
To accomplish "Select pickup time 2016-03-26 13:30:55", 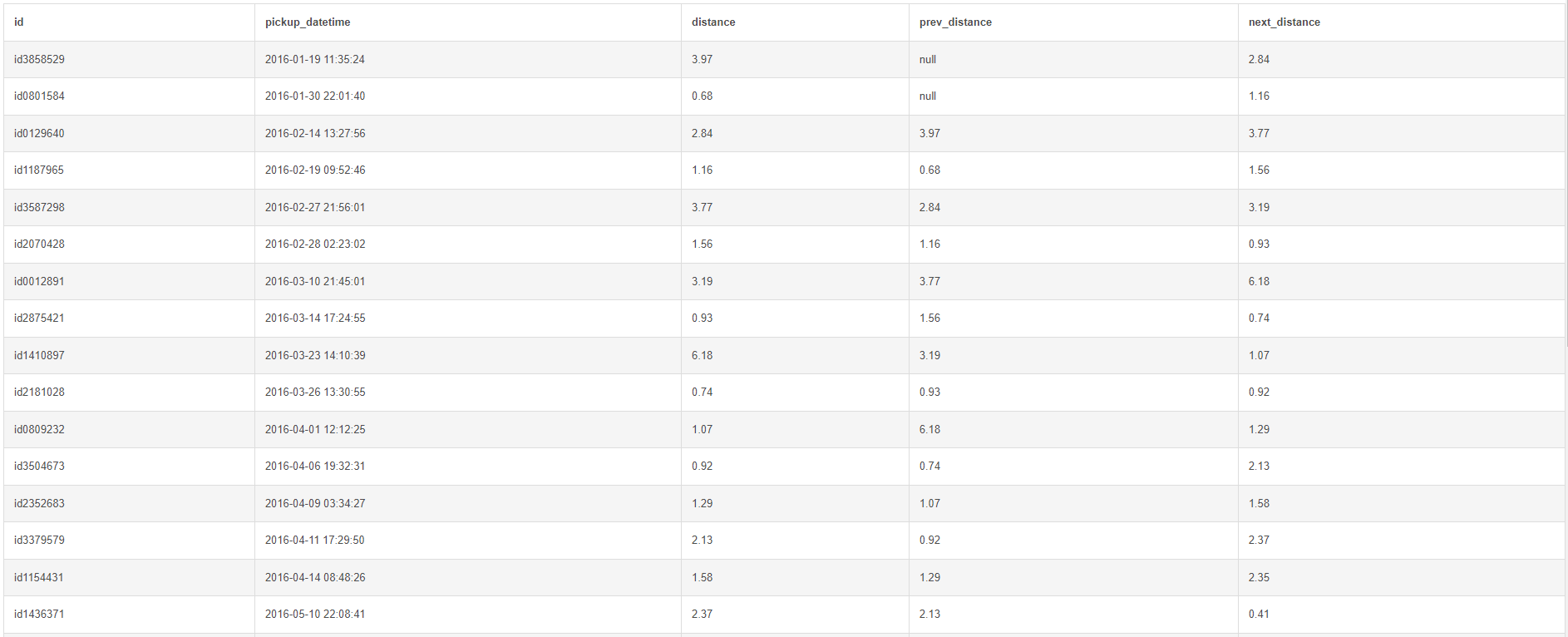I will pyautogui.click(x=315, y=393).
